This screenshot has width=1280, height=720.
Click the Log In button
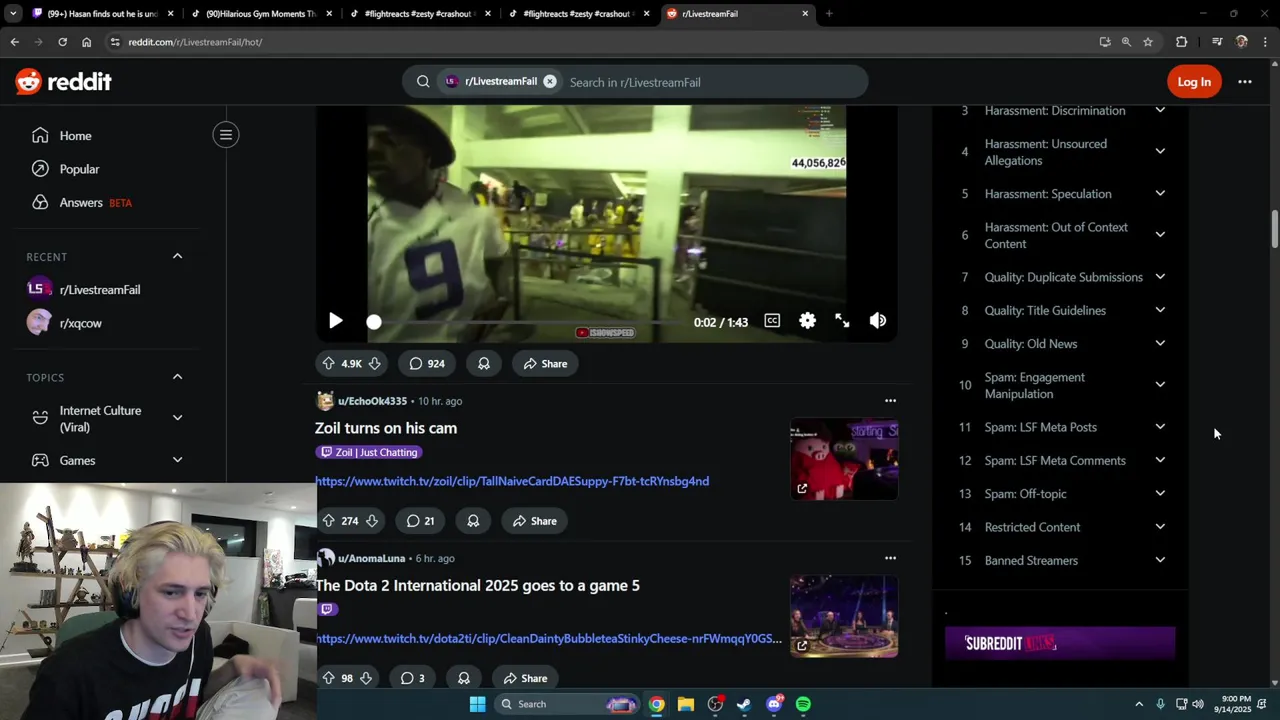[1194, 82]
